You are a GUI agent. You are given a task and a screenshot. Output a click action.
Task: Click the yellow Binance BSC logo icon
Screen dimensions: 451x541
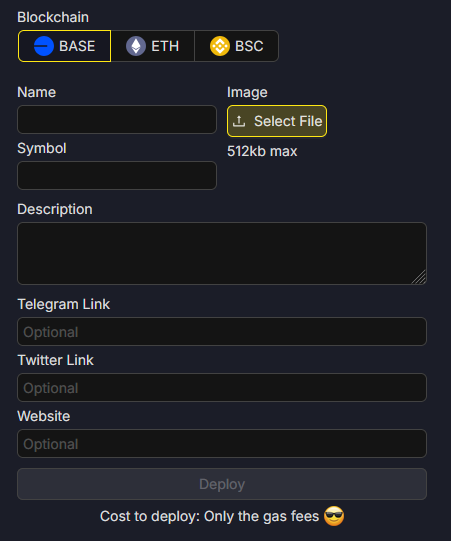click(x=220, y=46)
